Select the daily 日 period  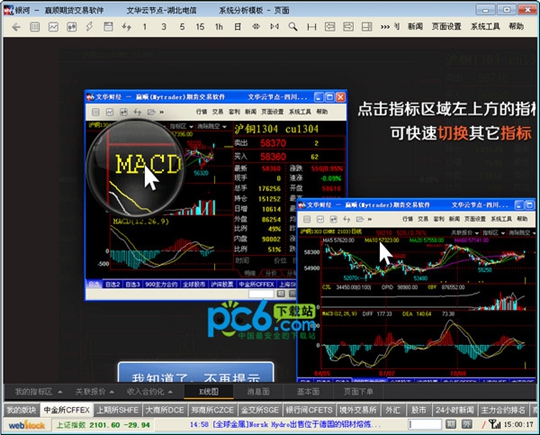coord(238,27)
